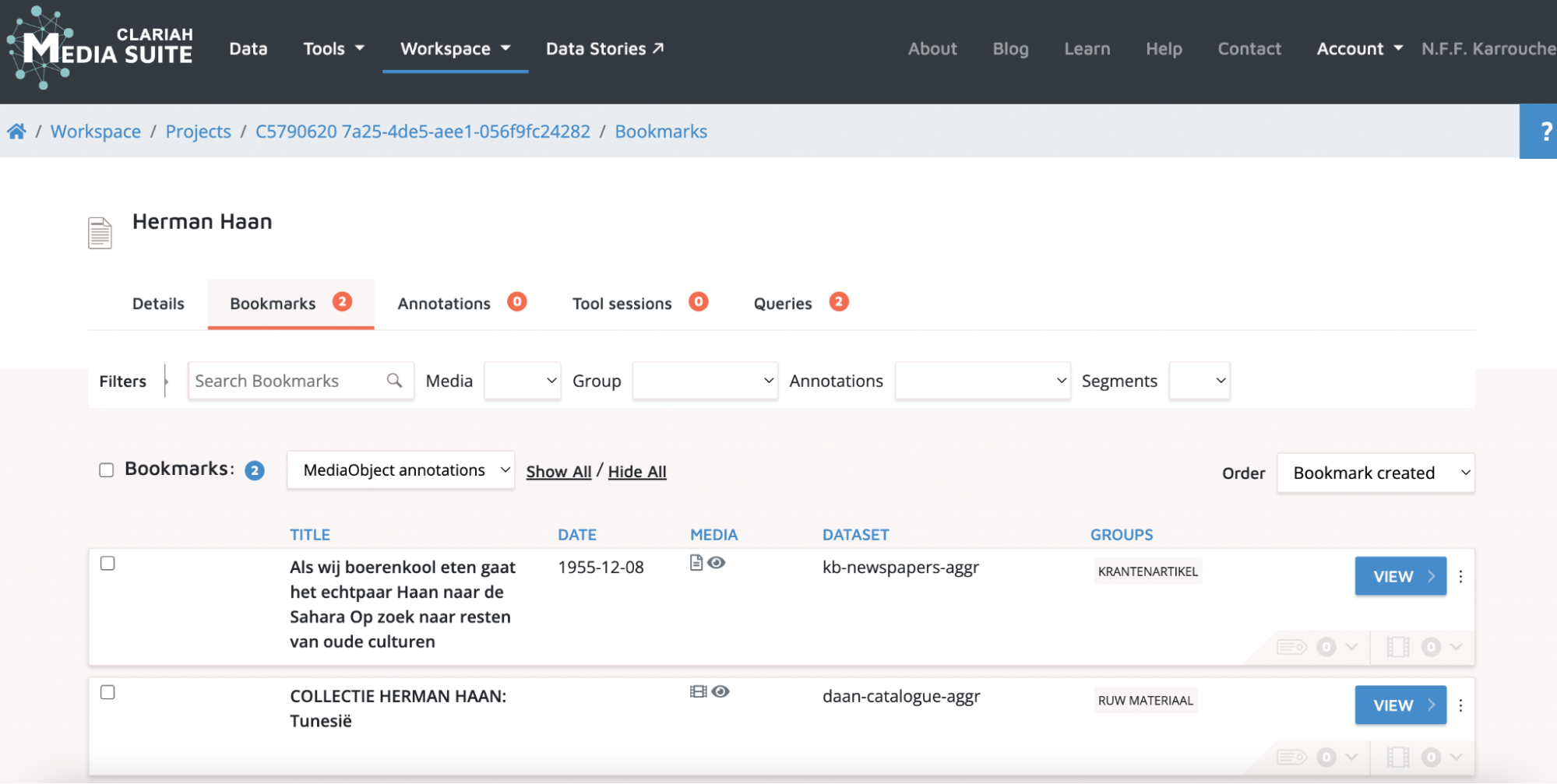Open the three-dot menu for the newspaper bookmark
Viewport: 1557px width, 784px height.
(1460, 577)
